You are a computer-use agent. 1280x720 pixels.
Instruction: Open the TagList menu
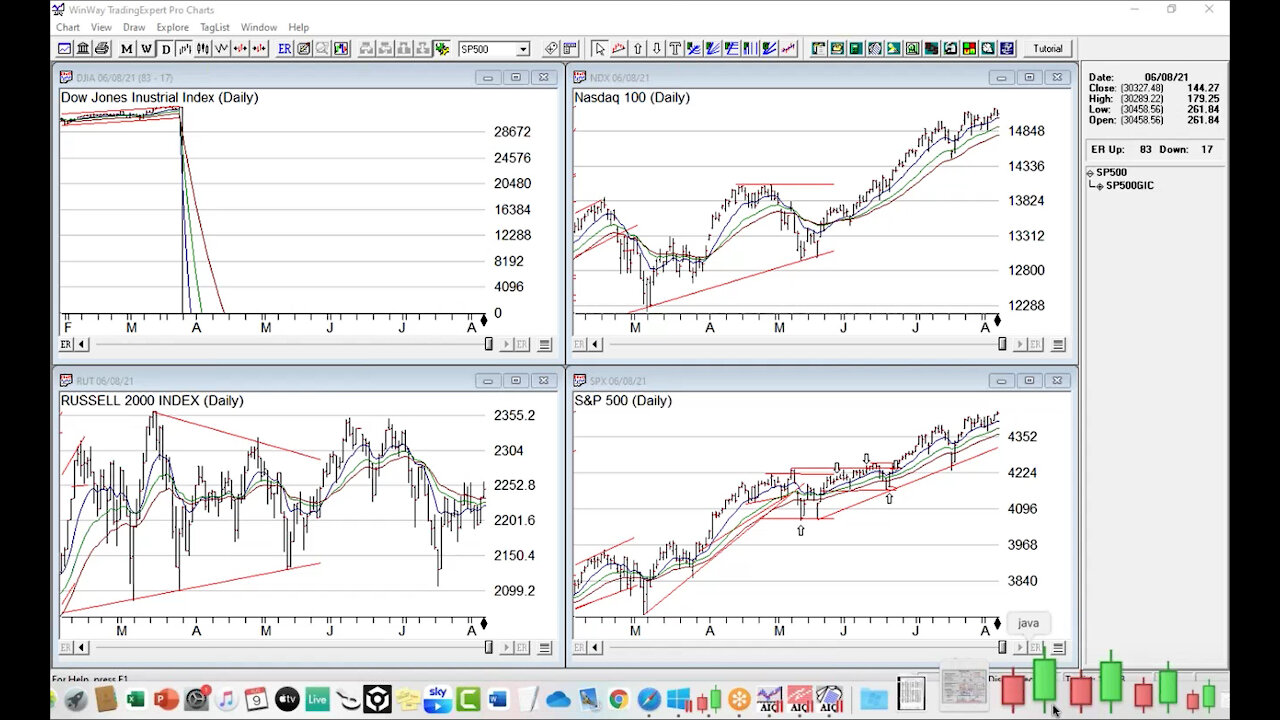(x=214, y=27)
